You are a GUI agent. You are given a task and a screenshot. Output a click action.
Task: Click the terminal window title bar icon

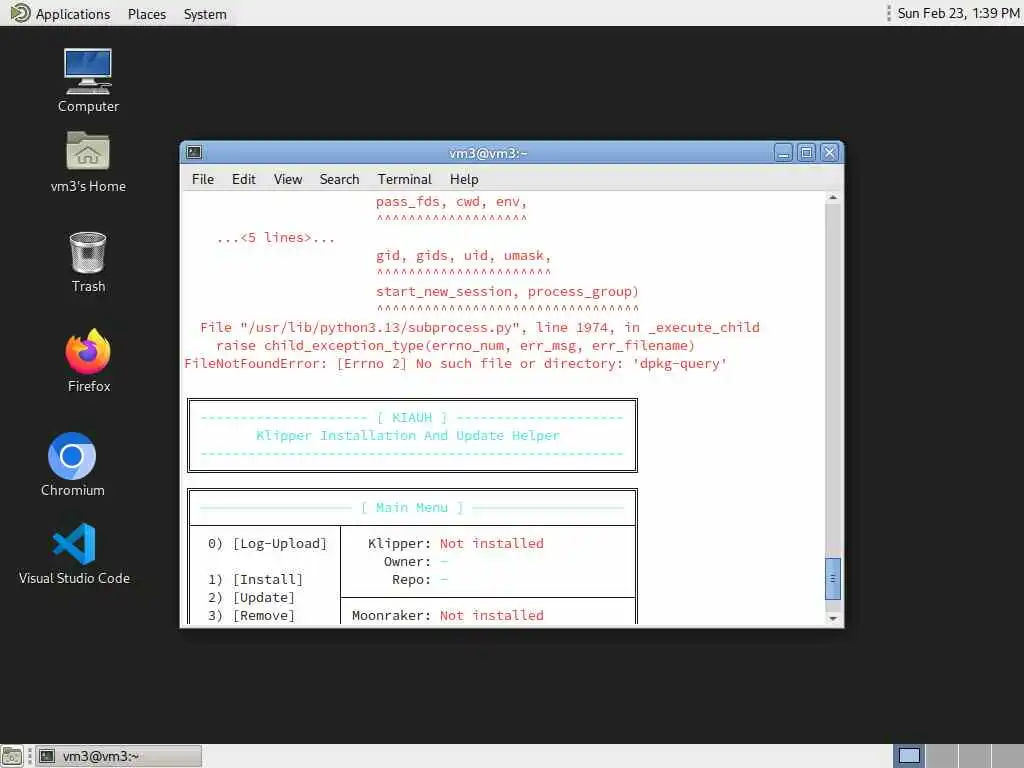(194, 153)
